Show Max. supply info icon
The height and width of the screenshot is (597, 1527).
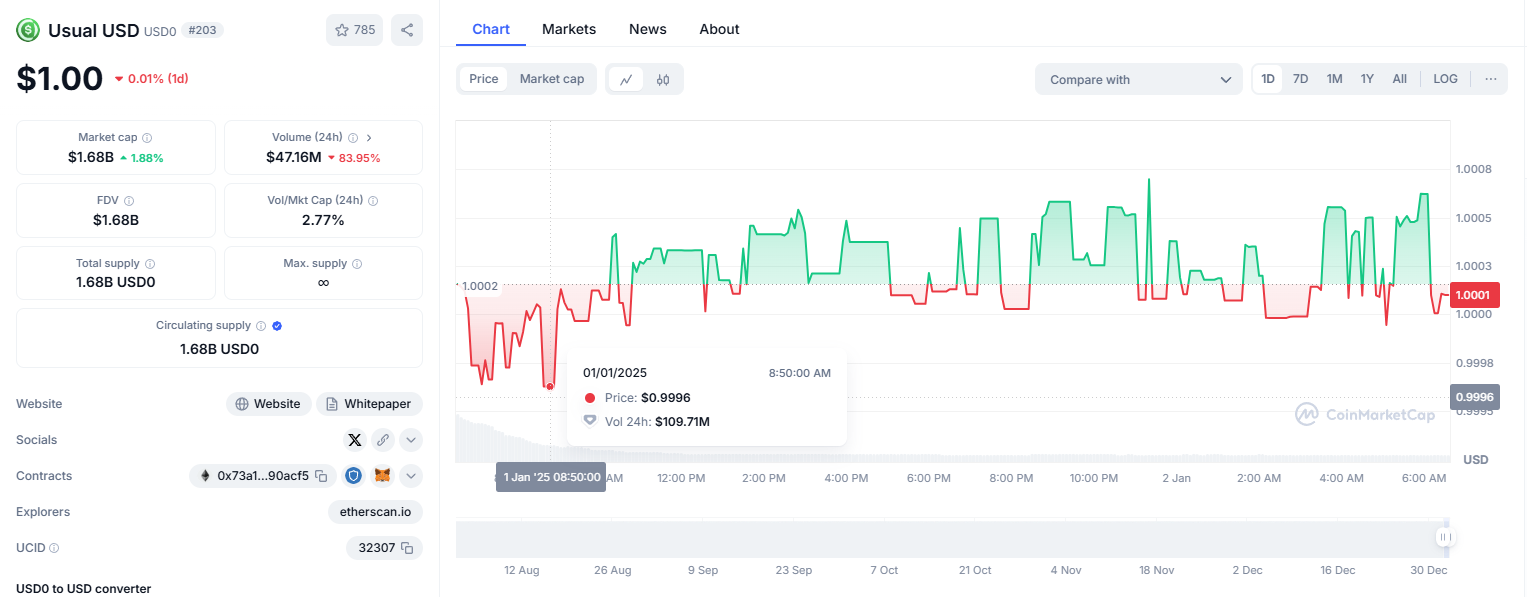click(x=357, y=264)
